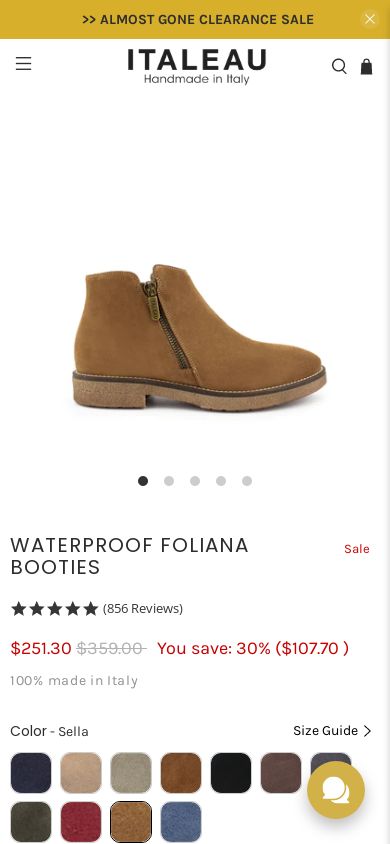Viewport: 390px width, 844px height.
Task: Go to the second image carousel dot
Action: coord(169,481)
